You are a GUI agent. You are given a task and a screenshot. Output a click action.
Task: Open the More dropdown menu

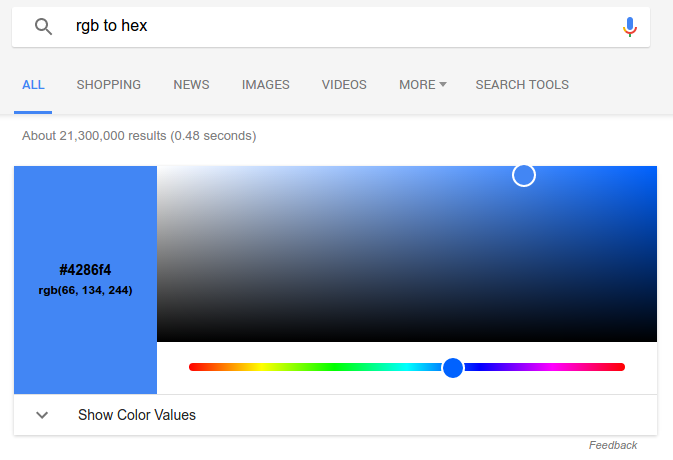point(422,85)
